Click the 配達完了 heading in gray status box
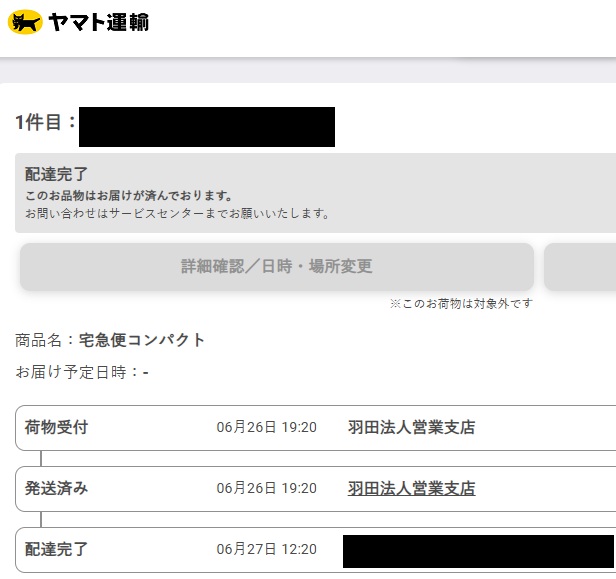 tap(56, 174)
